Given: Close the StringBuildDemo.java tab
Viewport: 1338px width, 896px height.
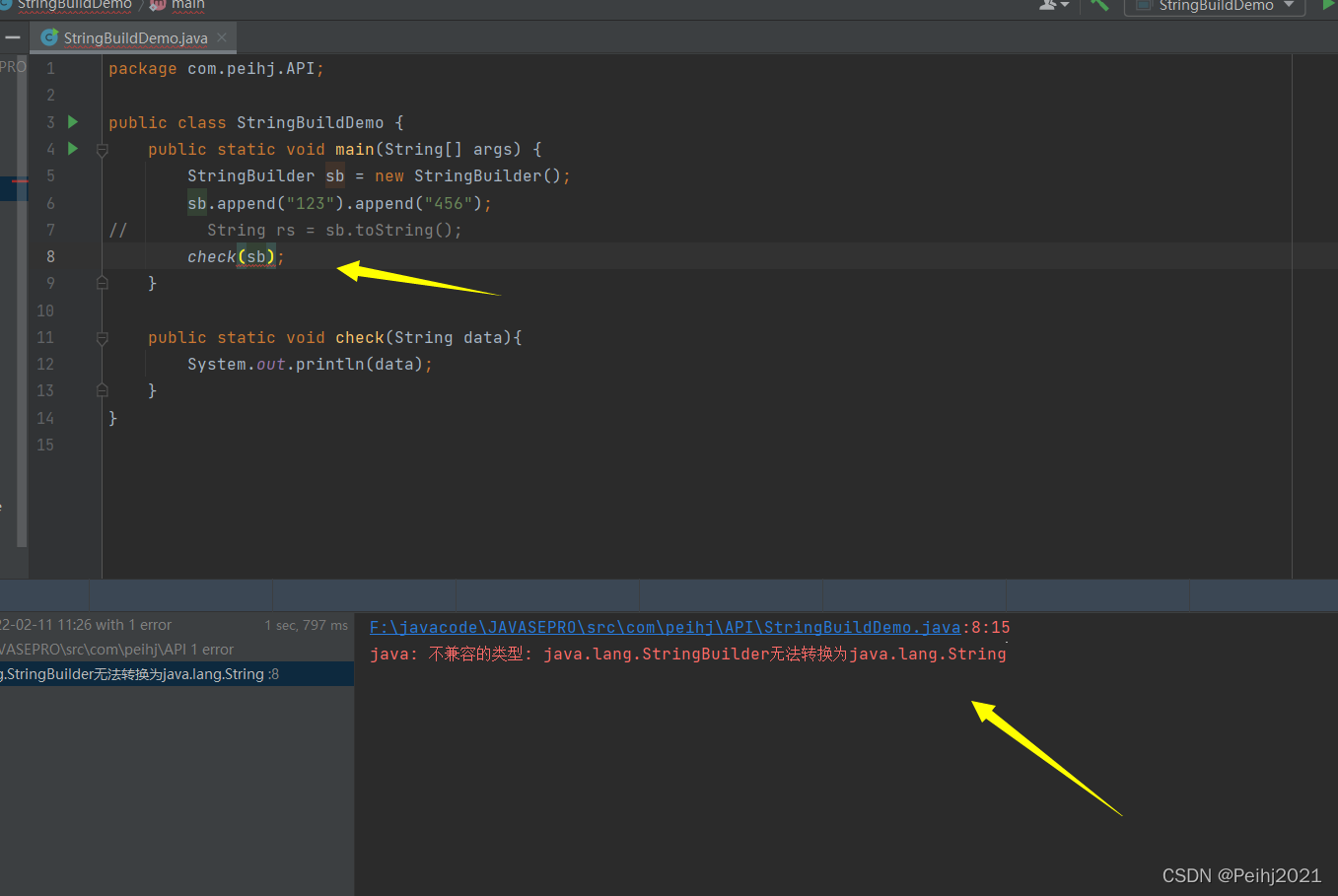Looking at the screenshot, I should [222, 37].
